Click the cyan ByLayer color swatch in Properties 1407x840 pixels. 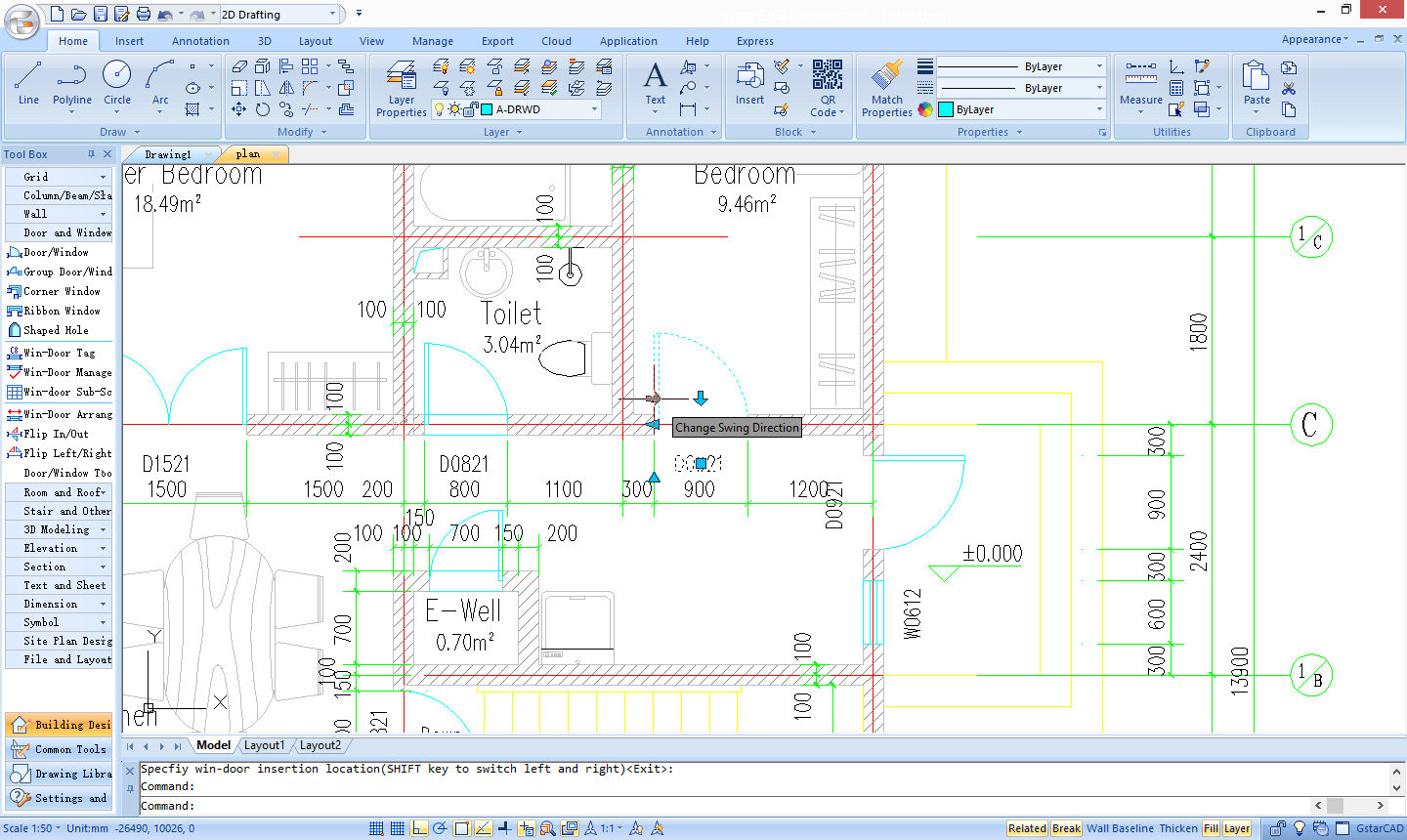click(x=946, y=109)
